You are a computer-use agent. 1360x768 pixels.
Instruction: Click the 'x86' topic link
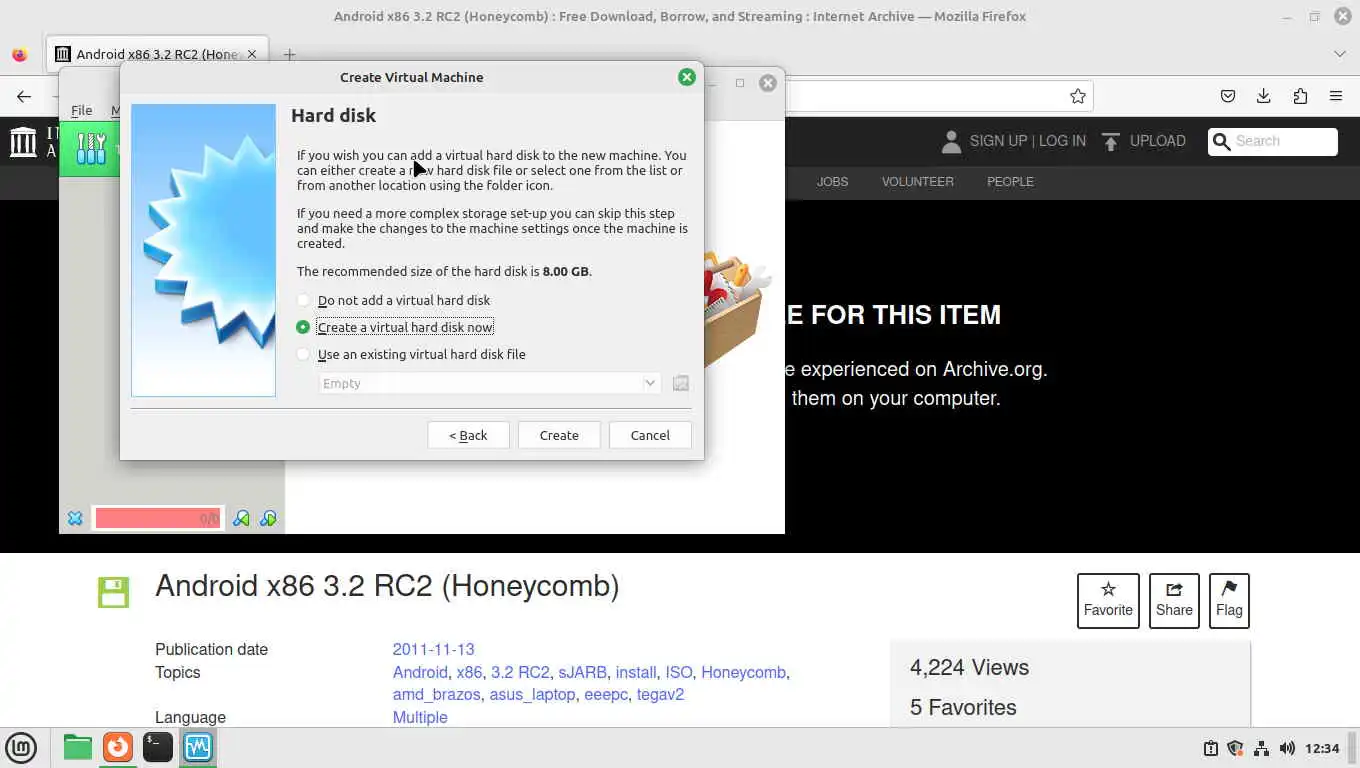[469, 672]
